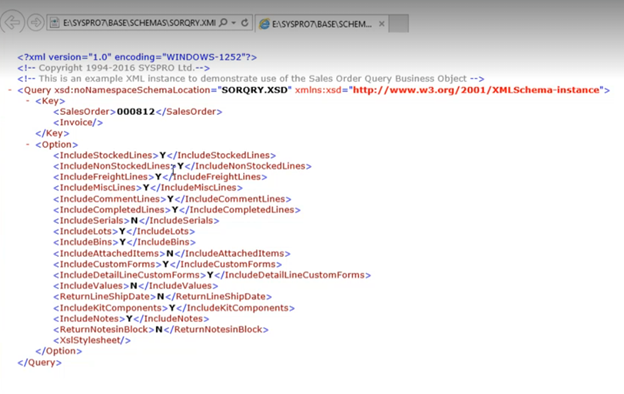Select the E:\SYSPRO7\BASE\SCHEM... tab
624x394 pixels.
(x=322, y=24)
